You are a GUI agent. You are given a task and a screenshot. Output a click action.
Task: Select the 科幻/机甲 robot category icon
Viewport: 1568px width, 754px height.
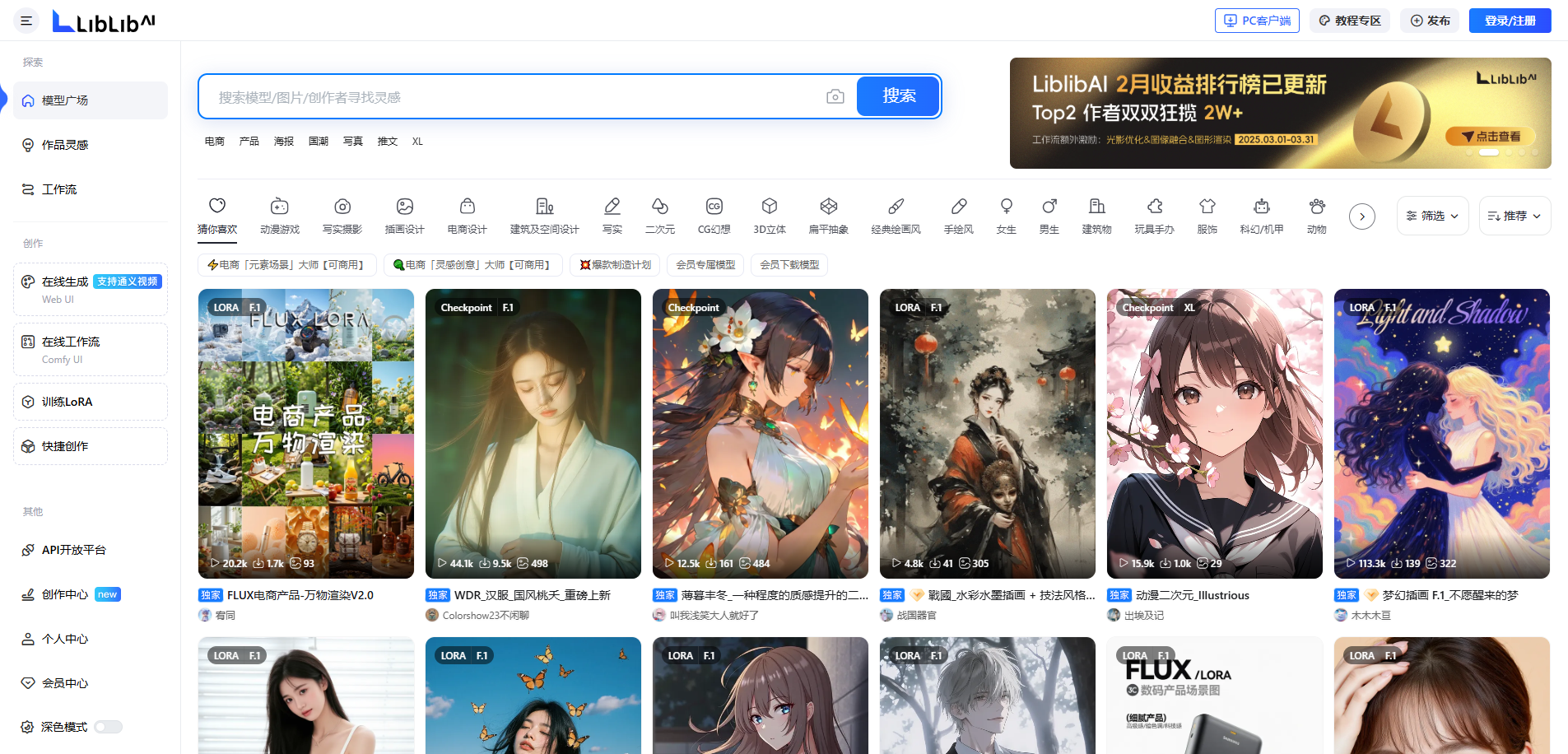1261,207
